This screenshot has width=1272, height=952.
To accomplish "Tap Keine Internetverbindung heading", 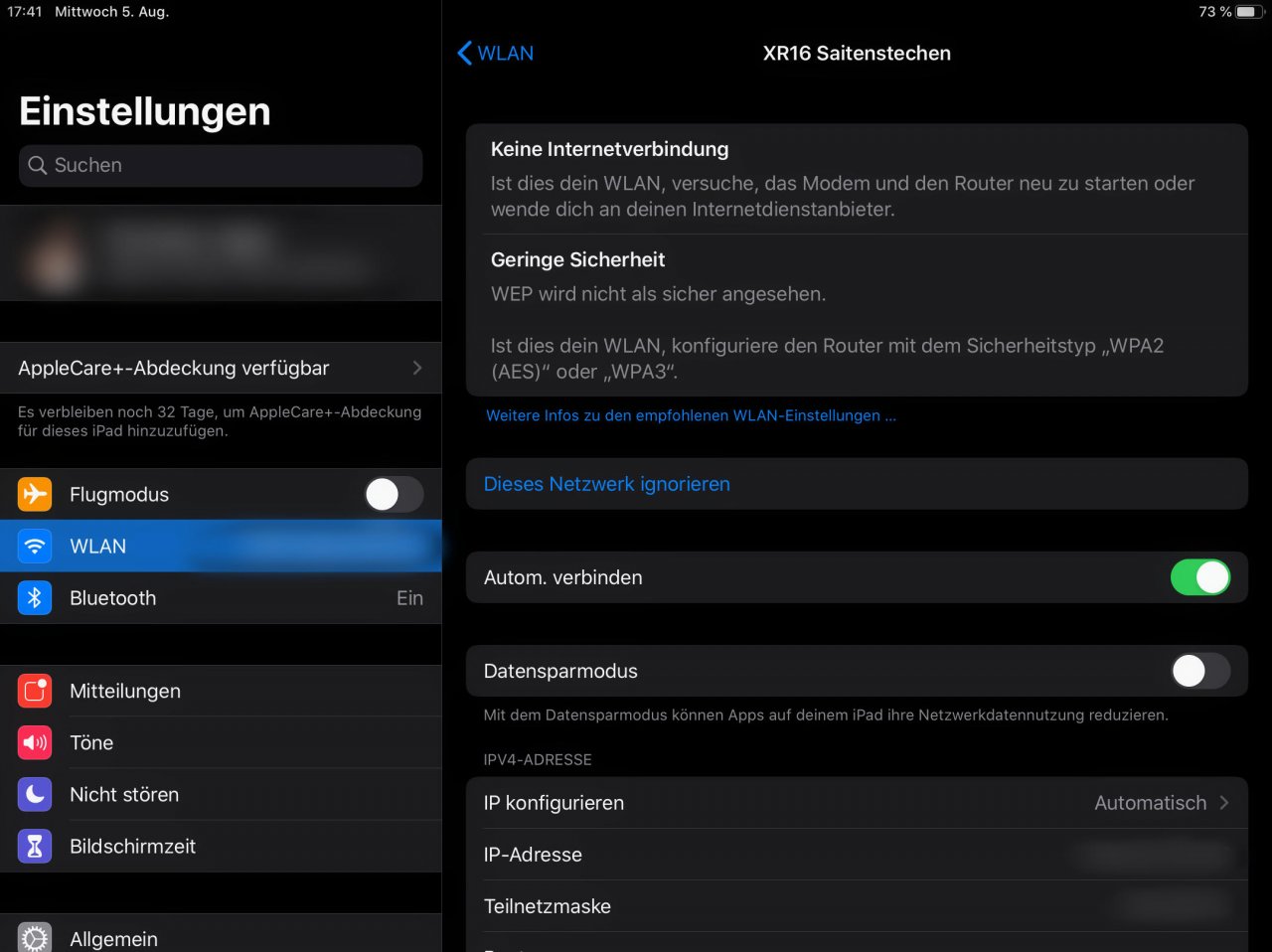I will coord(609,149).
